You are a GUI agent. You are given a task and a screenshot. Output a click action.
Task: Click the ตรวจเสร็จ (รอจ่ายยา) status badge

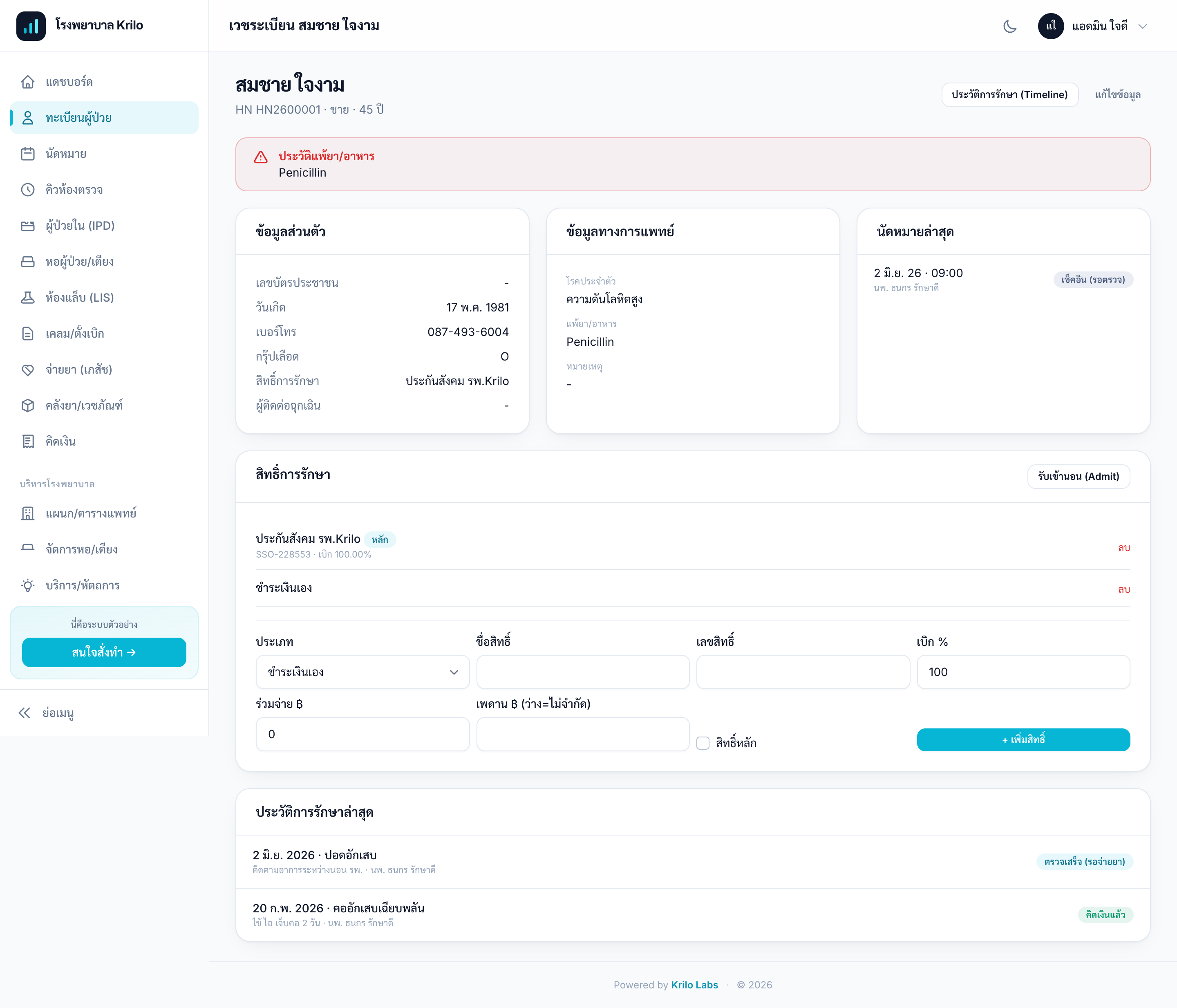(x=1084, y=862)
